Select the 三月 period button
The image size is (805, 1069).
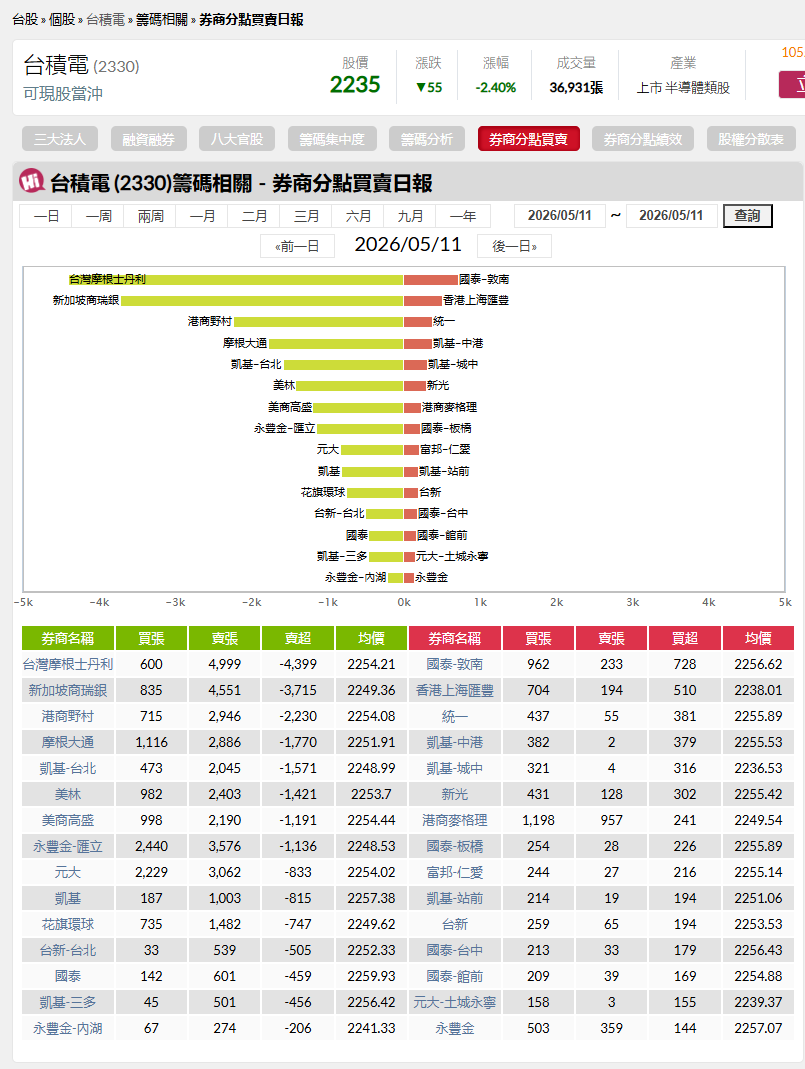click(x=306, y=216)
